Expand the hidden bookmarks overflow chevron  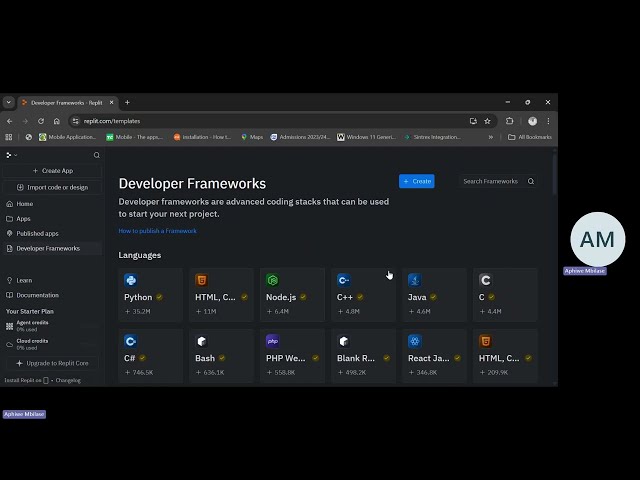(x=490, y=137)
